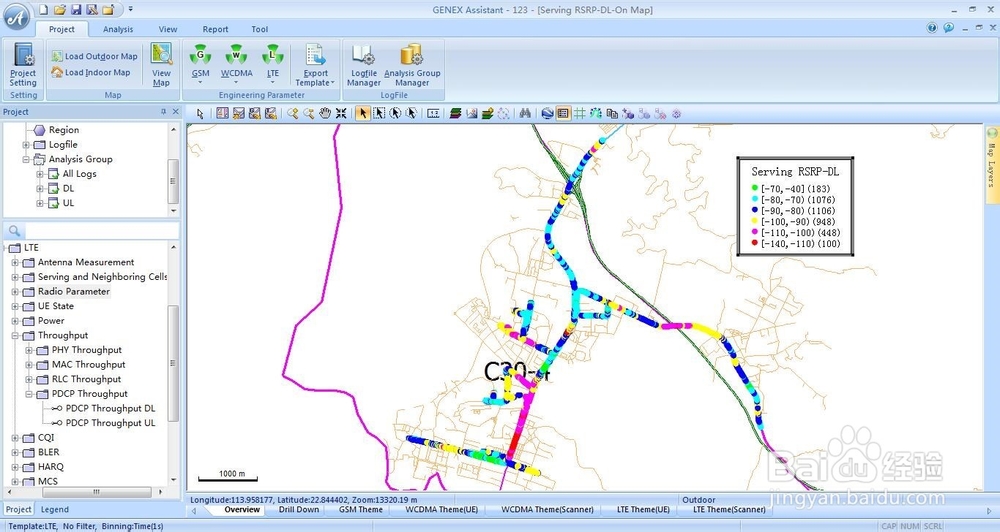Open Project Setting
Viewport: 1000px width, 532px height.
[x=24, y=65]
